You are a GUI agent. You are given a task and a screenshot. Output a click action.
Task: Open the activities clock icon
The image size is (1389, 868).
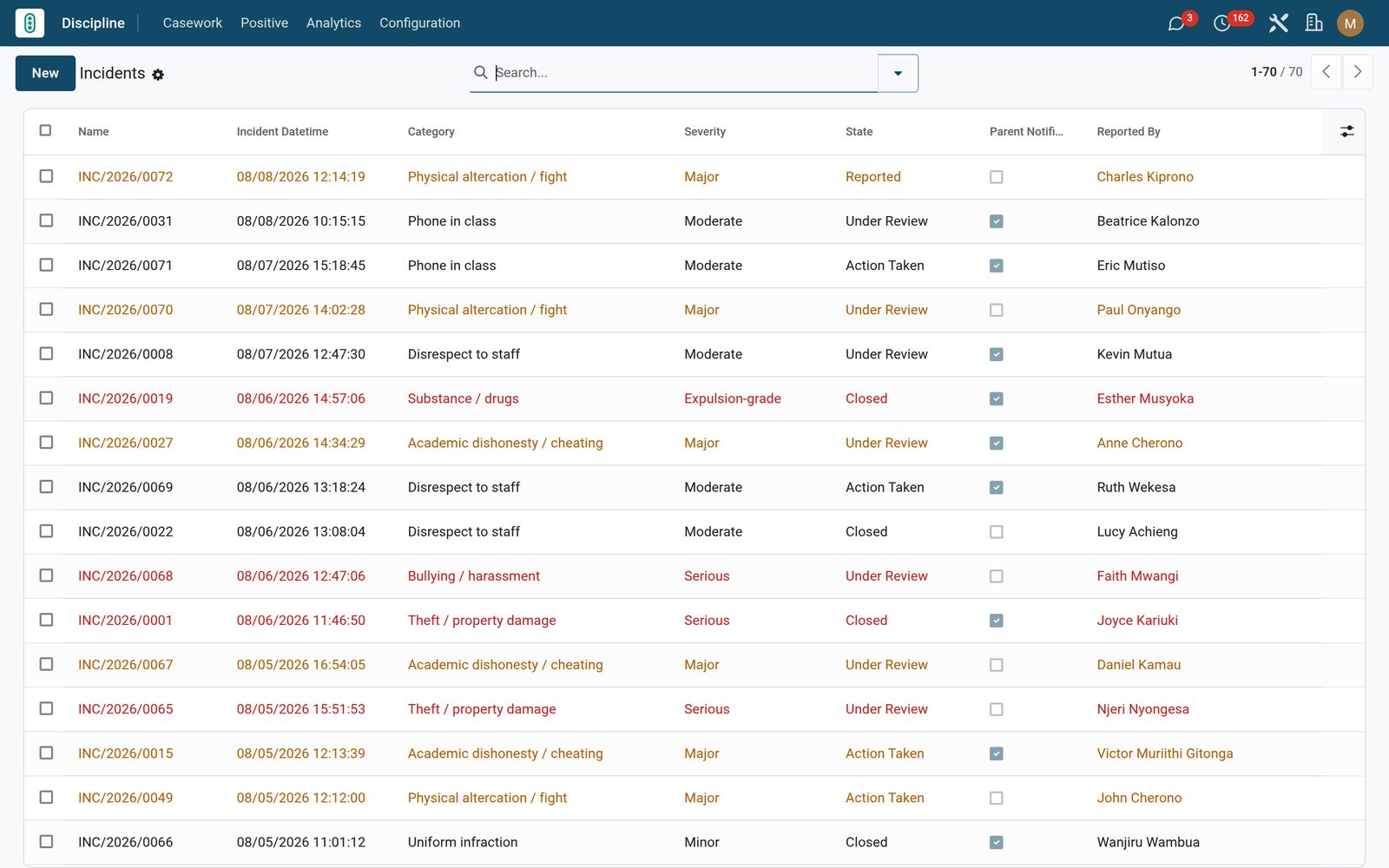[1221, 23]
